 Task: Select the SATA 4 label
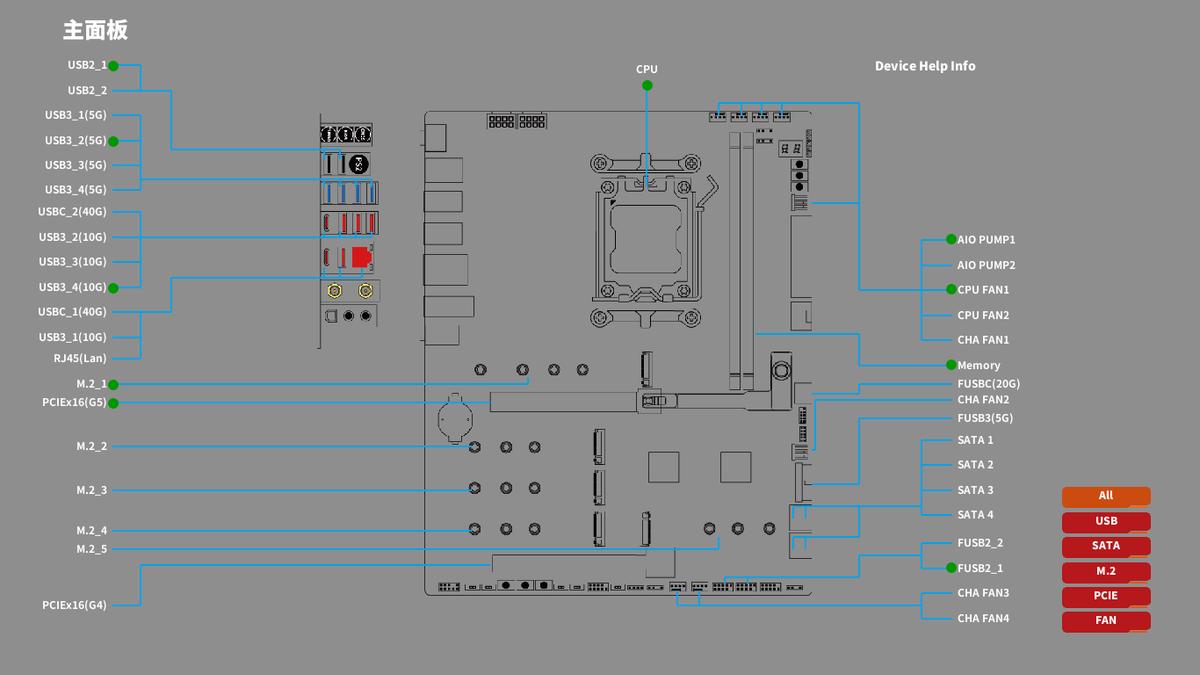pos(975,515)
